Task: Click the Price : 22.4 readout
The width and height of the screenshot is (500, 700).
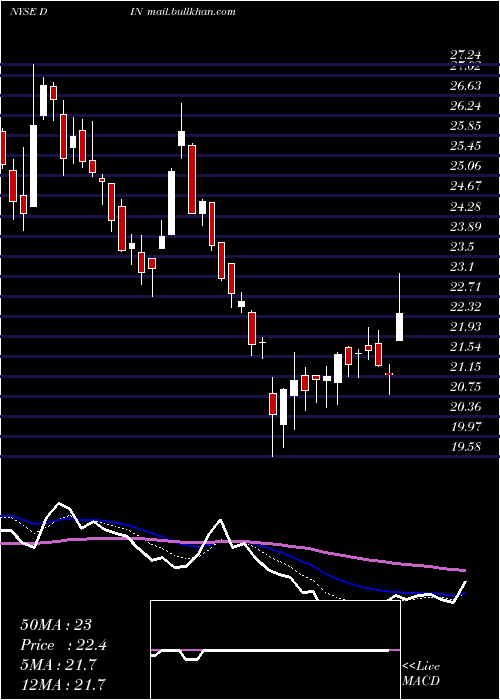Action: click(x=63, y=645)
